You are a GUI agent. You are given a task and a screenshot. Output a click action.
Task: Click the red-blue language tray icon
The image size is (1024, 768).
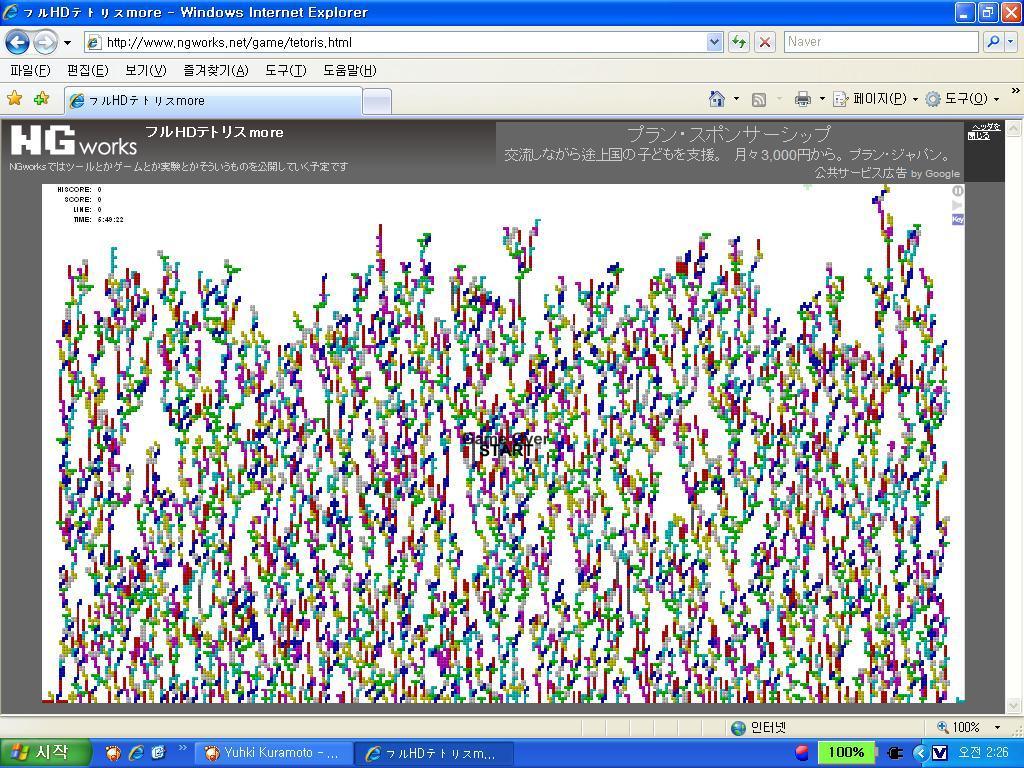point(801,753)
